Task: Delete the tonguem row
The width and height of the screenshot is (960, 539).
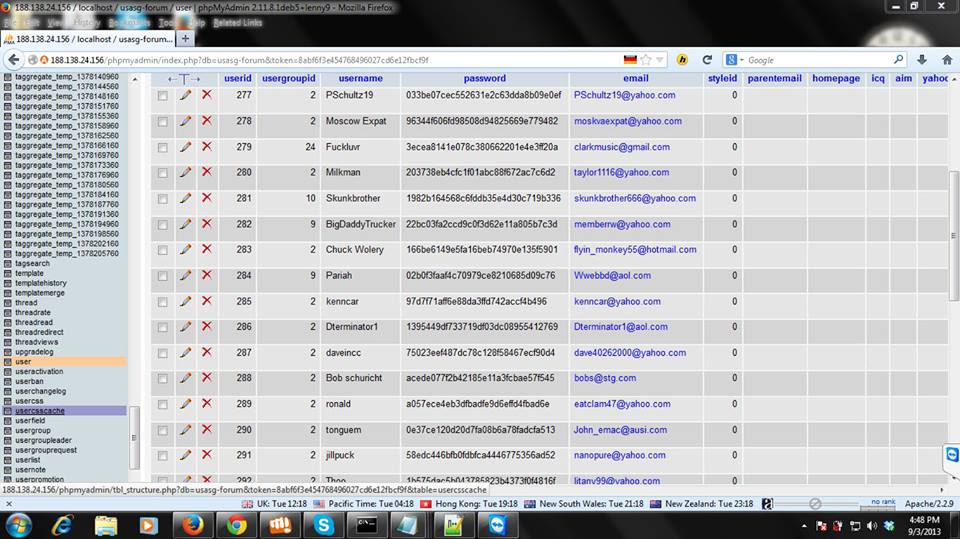Action: point(207,429)
